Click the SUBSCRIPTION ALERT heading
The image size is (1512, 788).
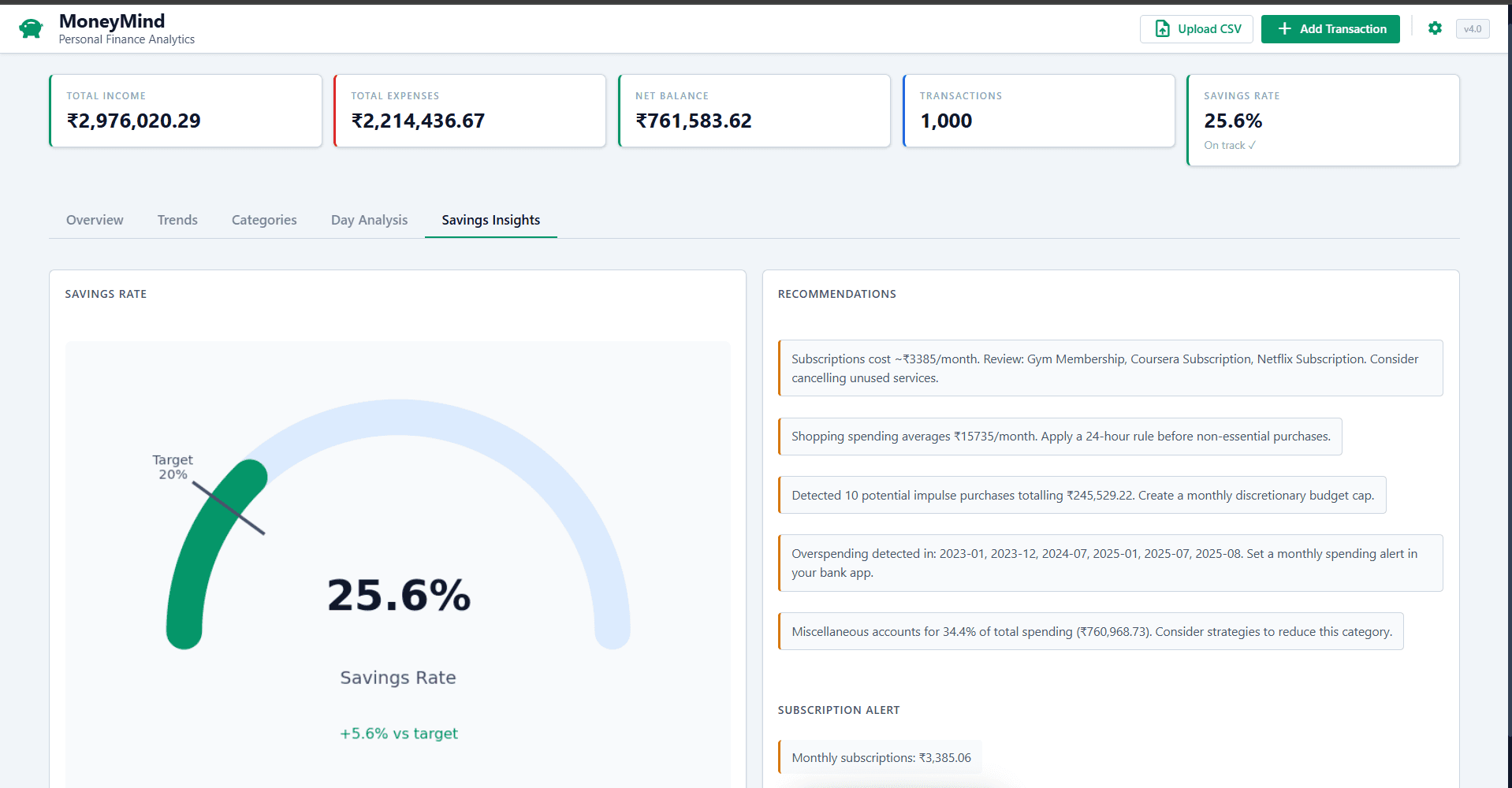tap(838, 710)
